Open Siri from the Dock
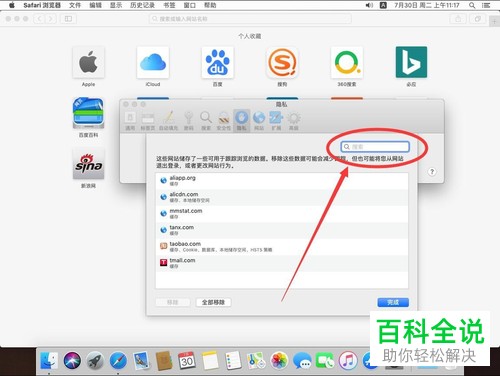 pyautogui.click(x=72, y=361)
